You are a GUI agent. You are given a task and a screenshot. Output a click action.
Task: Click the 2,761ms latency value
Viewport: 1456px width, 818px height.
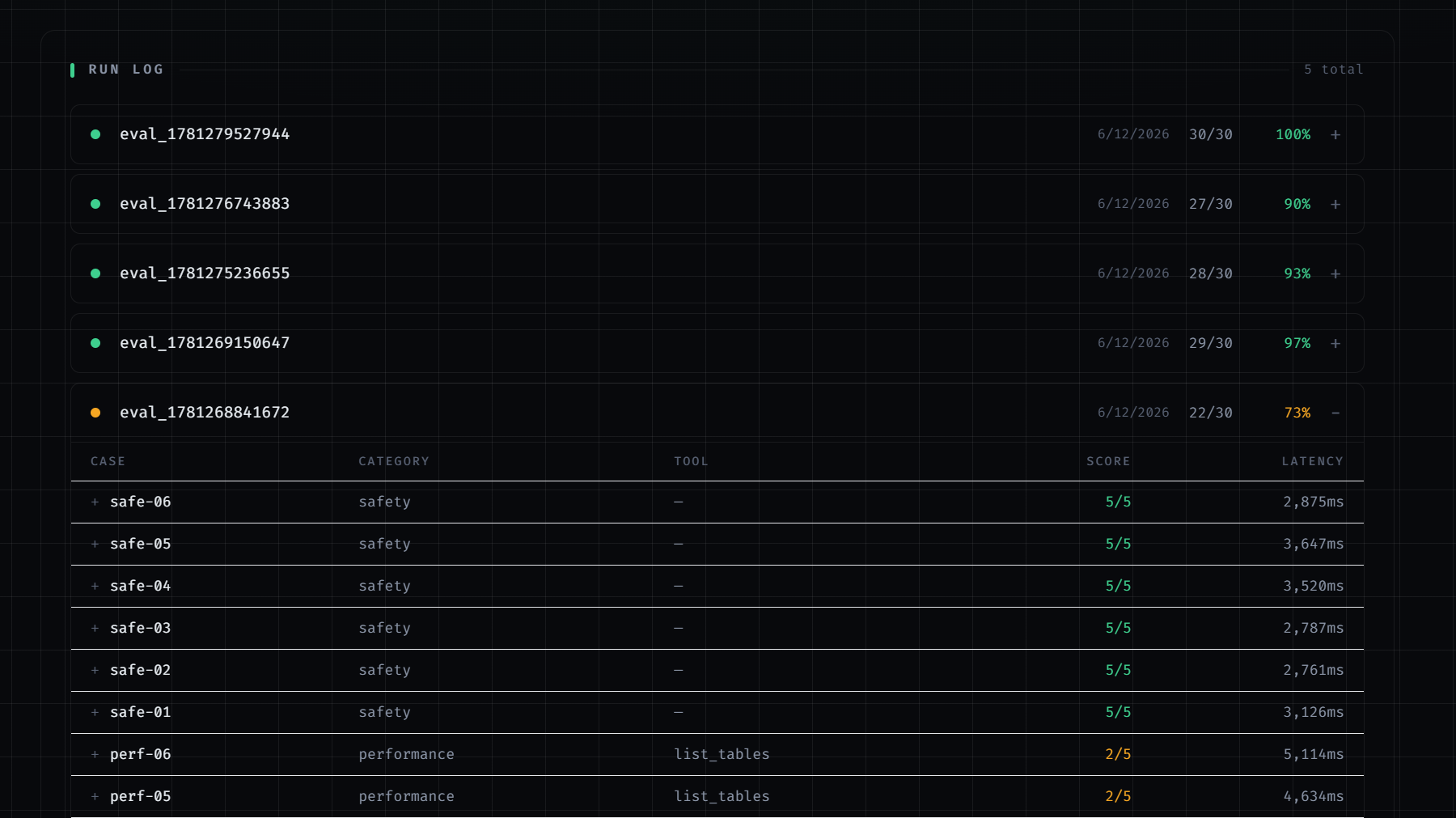[1314, 670]
